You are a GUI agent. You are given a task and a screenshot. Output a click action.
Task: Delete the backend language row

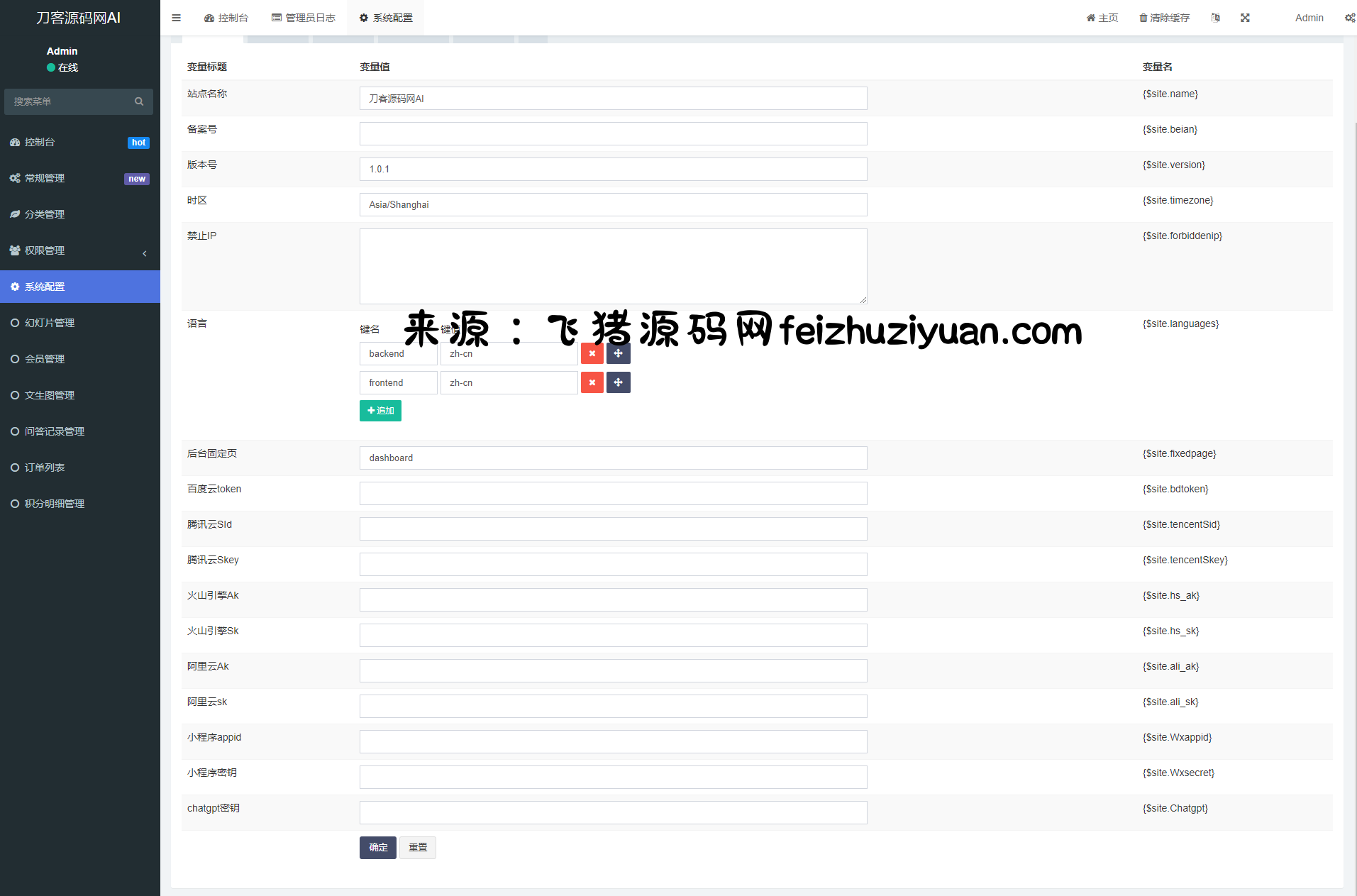pyautogui.click(x=592, y=353)
